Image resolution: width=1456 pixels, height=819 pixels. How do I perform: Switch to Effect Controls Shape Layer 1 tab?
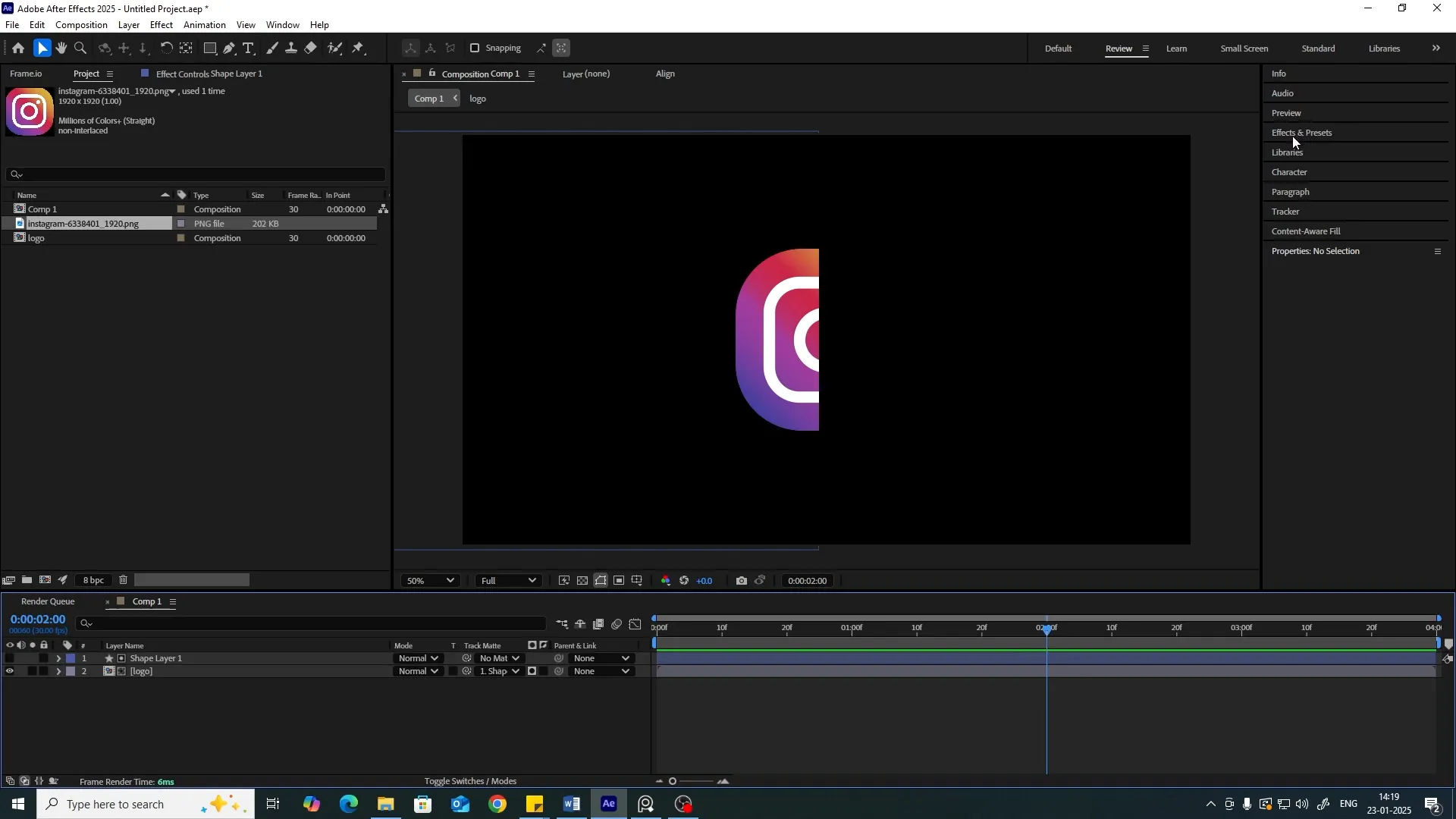209,74
